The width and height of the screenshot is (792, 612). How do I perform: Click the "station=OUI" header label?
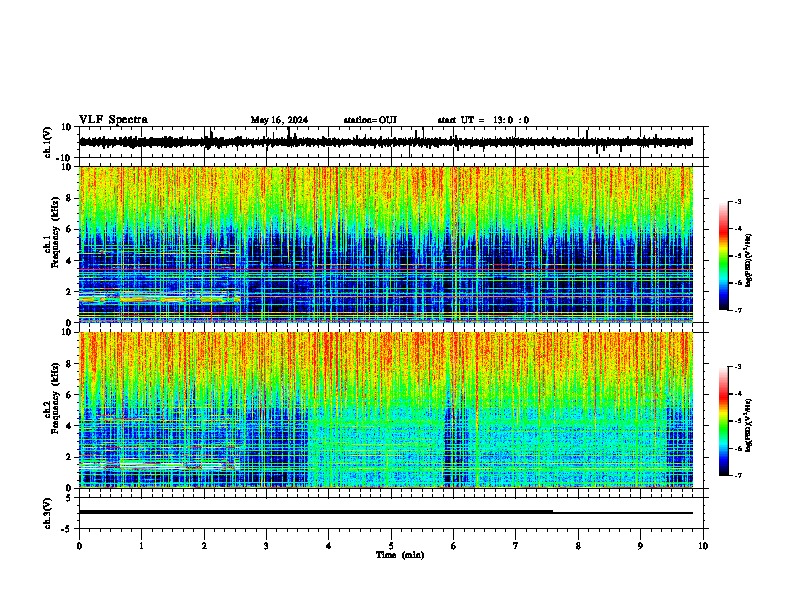tap(370, 120)
